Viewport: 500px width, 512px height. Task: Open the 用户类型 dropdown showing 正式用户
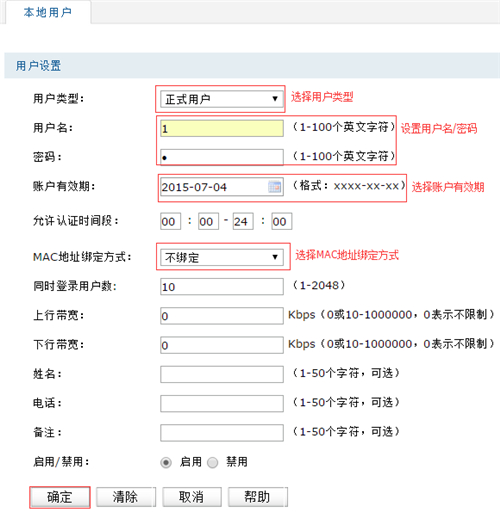(222, 99)
